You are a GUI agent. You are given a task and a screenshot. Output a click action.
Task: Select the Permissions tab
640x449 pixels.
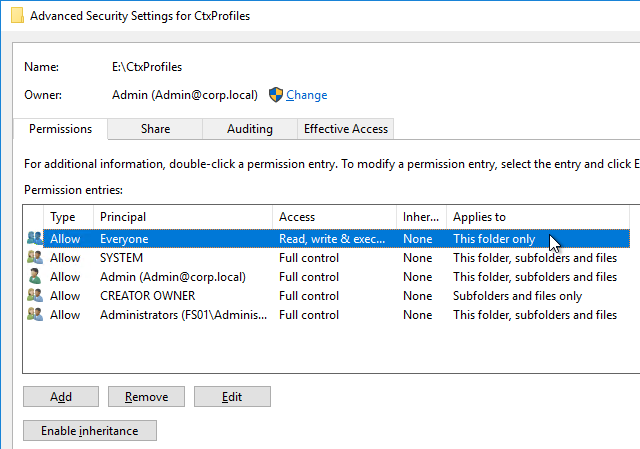(x=61, y=129)
